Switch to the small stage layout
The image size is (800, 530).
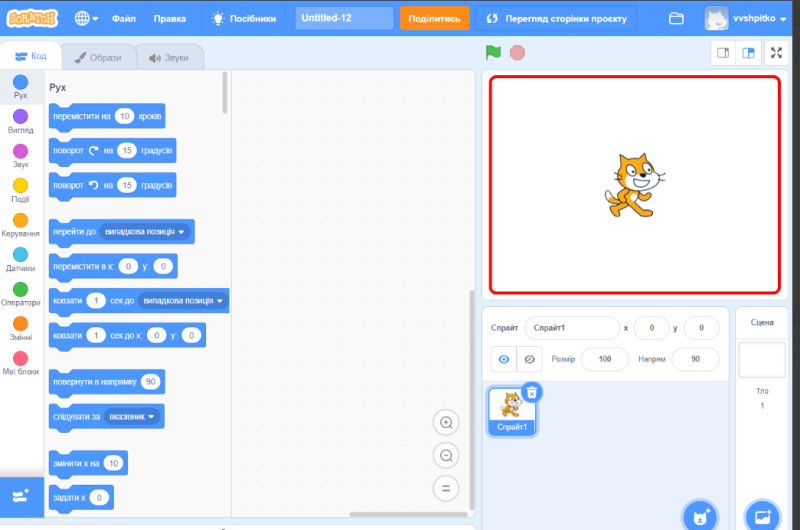[x=723, y=52]
